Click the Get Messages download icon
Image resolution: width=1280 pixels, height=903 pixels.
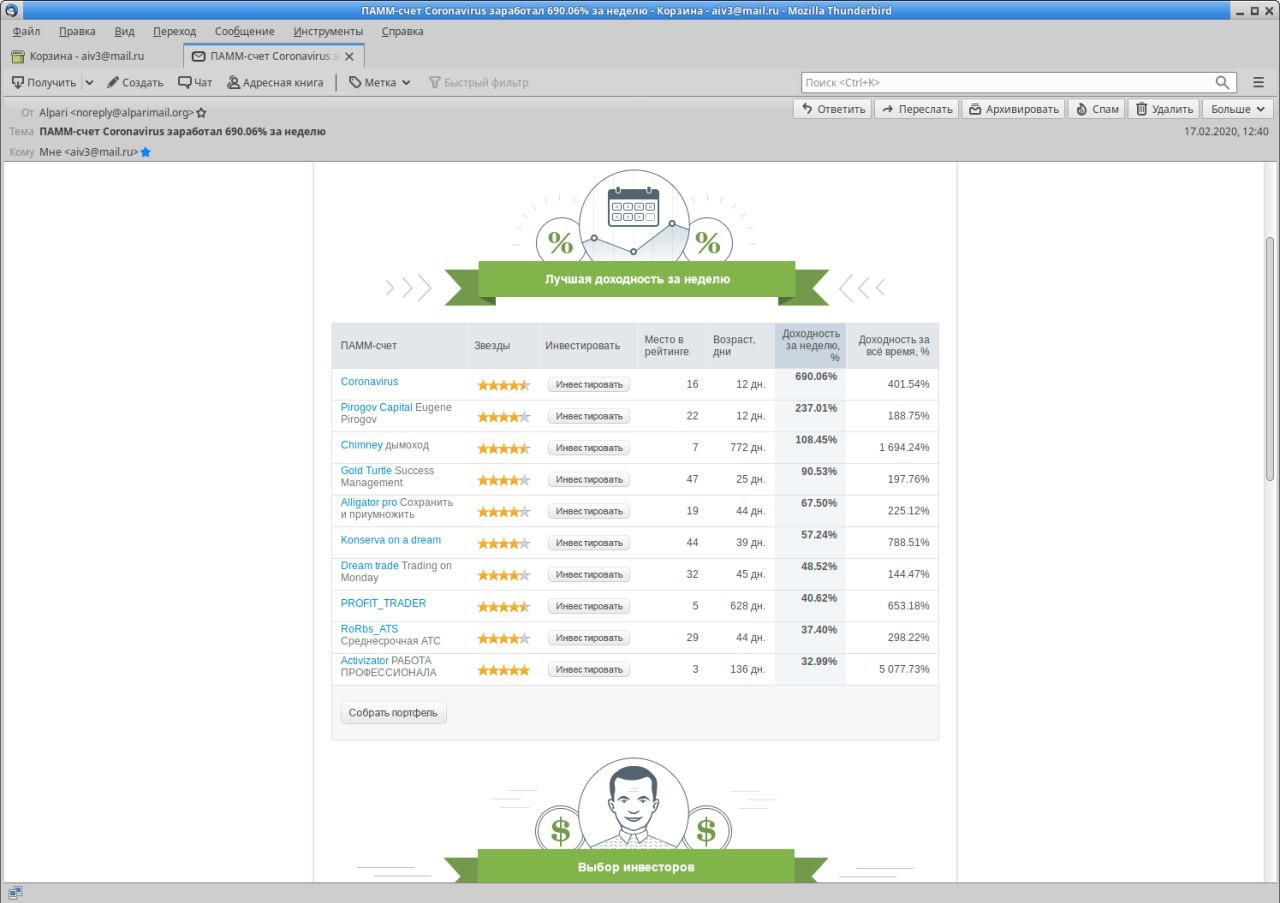(x=18, y=82)
